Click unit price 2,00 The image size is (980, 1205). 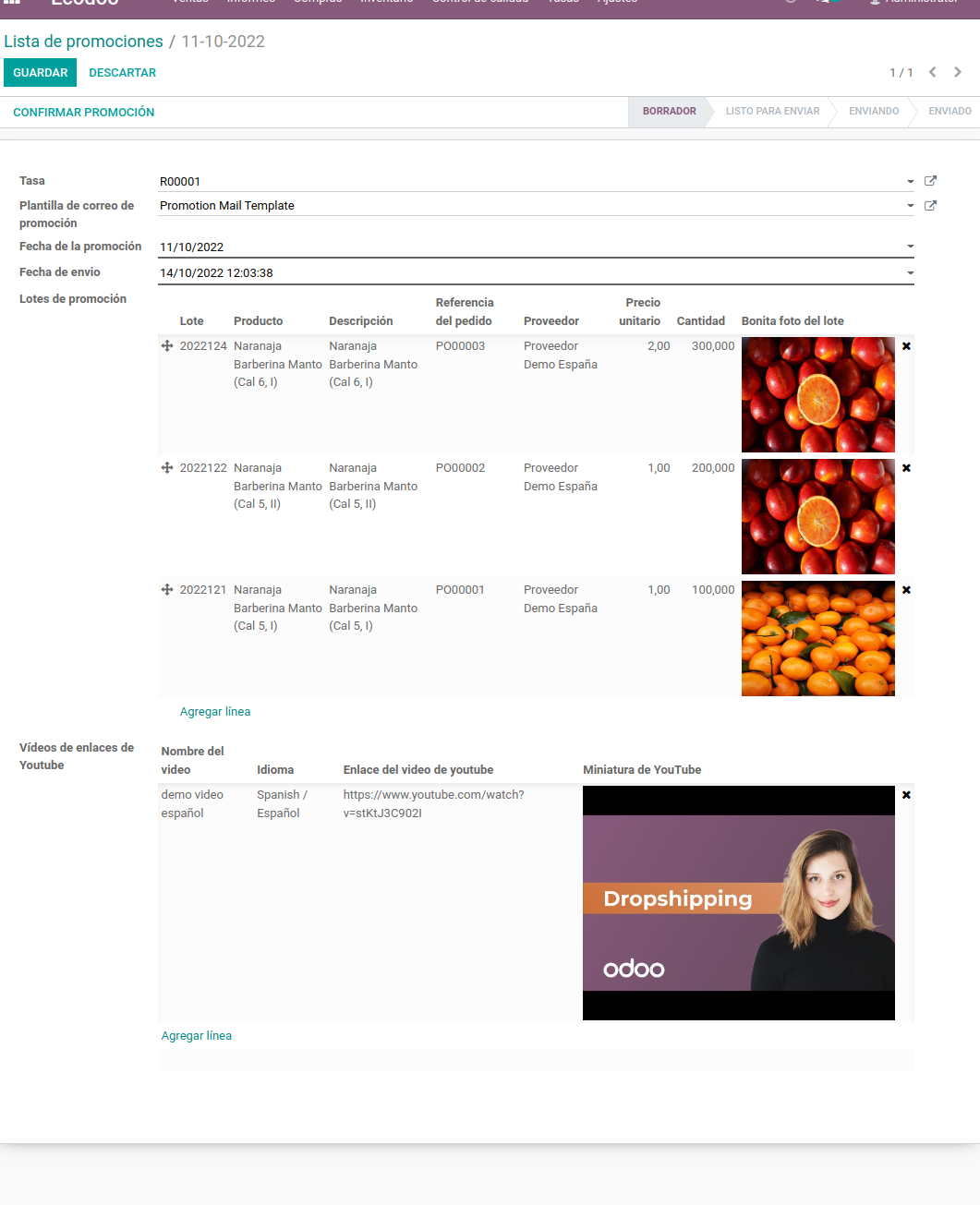tap(659, 346)
